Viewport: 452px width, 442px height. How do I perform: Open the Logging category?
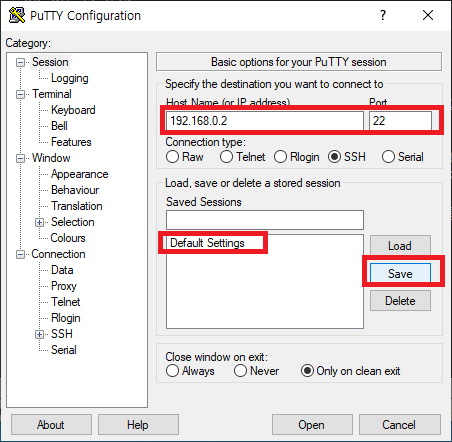click(x=70, y=78)
